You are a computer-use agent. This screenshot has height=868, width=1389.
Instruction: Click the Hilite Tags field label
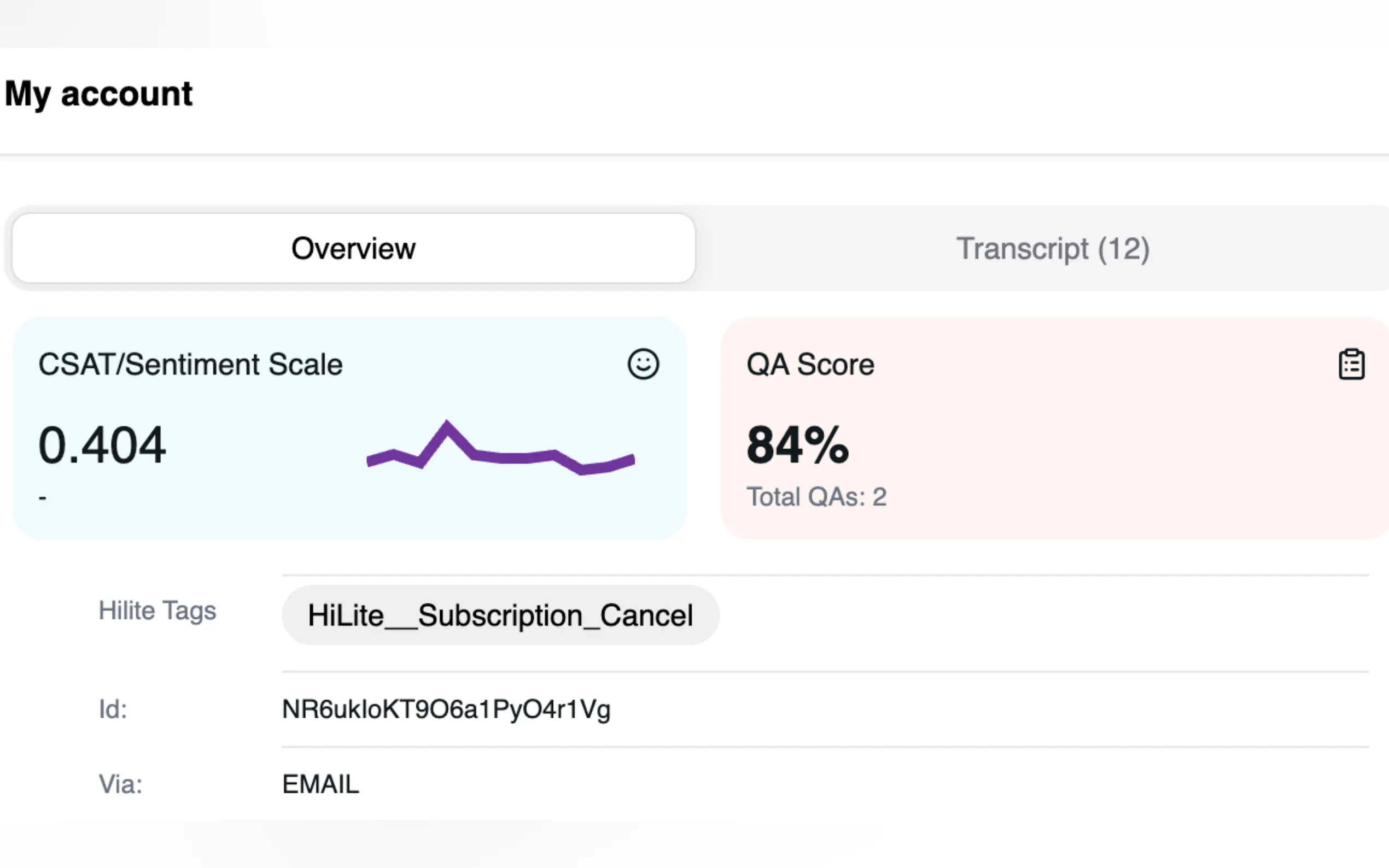tap(157, 611)
